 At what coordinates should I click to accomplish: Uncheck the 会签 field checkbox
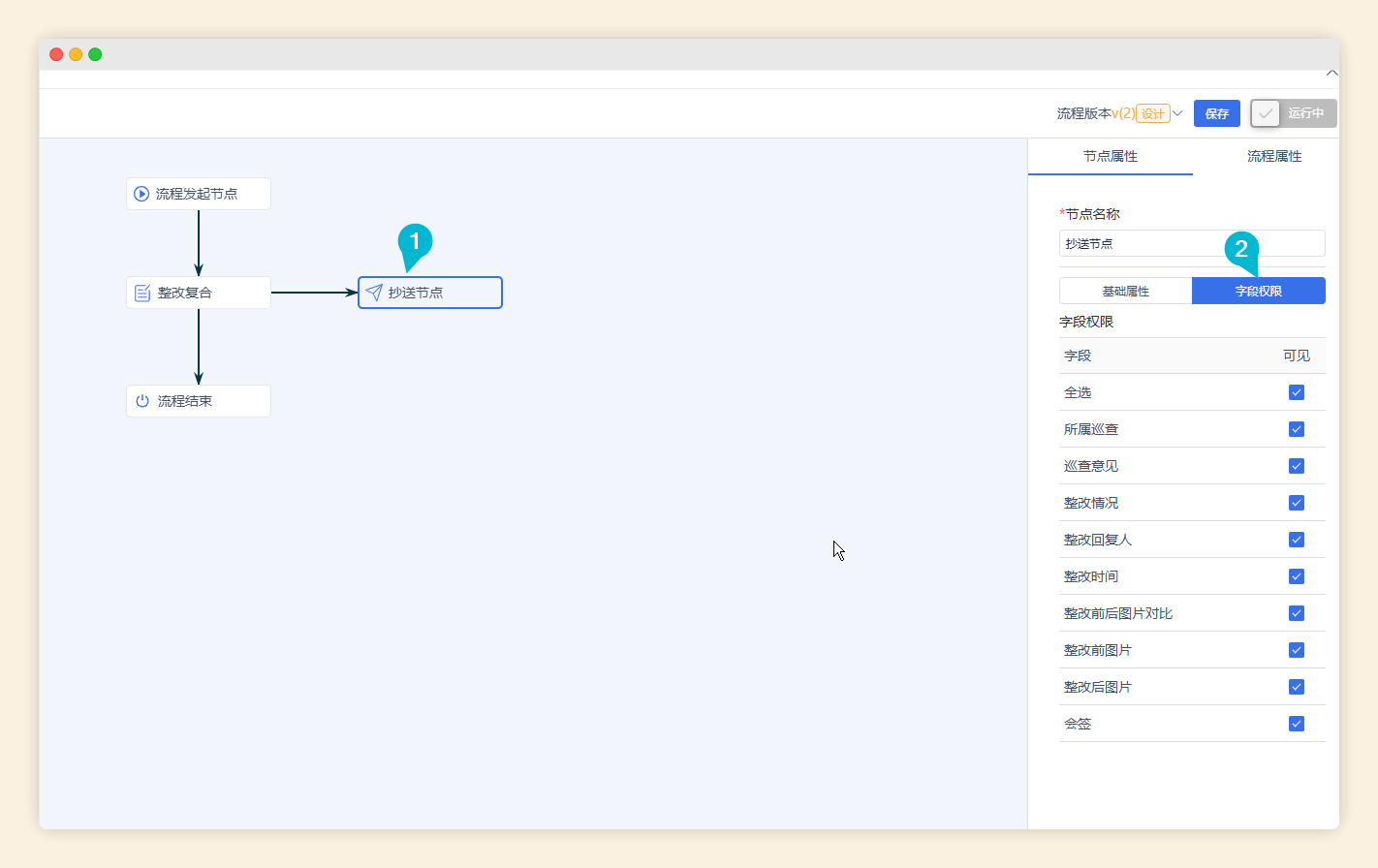point(1296,724)
